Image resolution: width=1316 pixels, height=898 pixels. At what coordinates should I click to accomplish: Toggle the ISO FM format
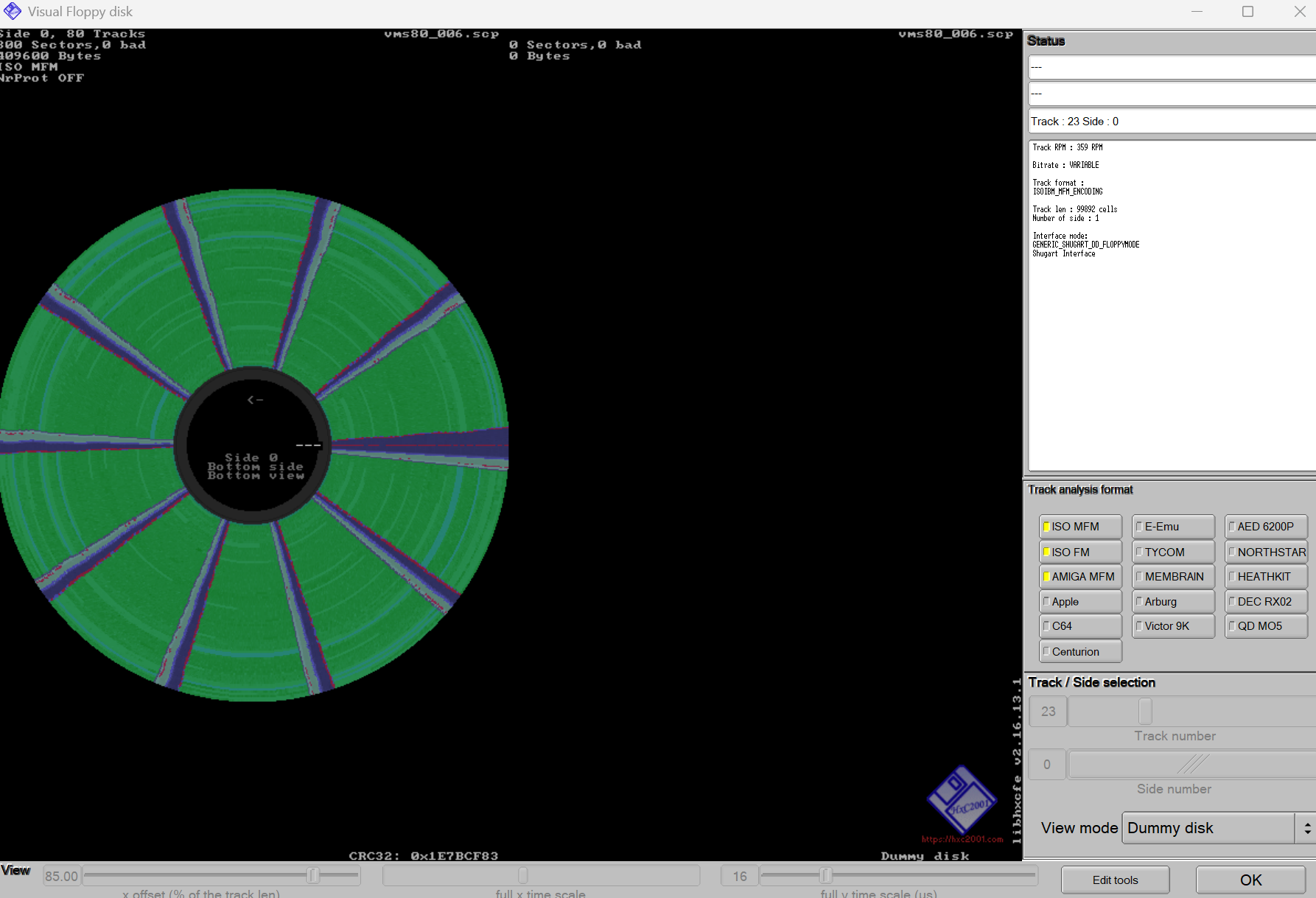(x=1080, y=552)
